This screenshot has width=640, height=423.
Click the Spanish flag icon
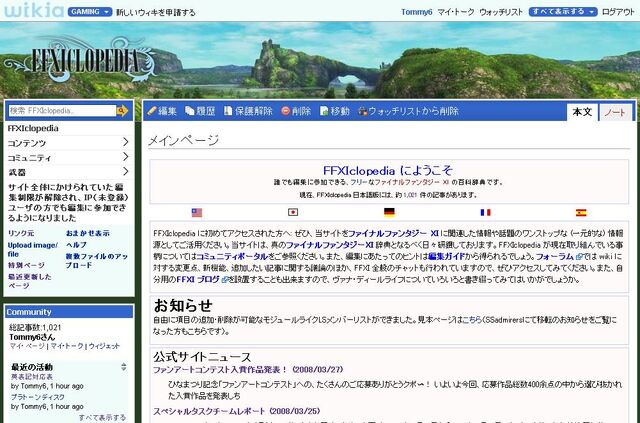(581, 212)
